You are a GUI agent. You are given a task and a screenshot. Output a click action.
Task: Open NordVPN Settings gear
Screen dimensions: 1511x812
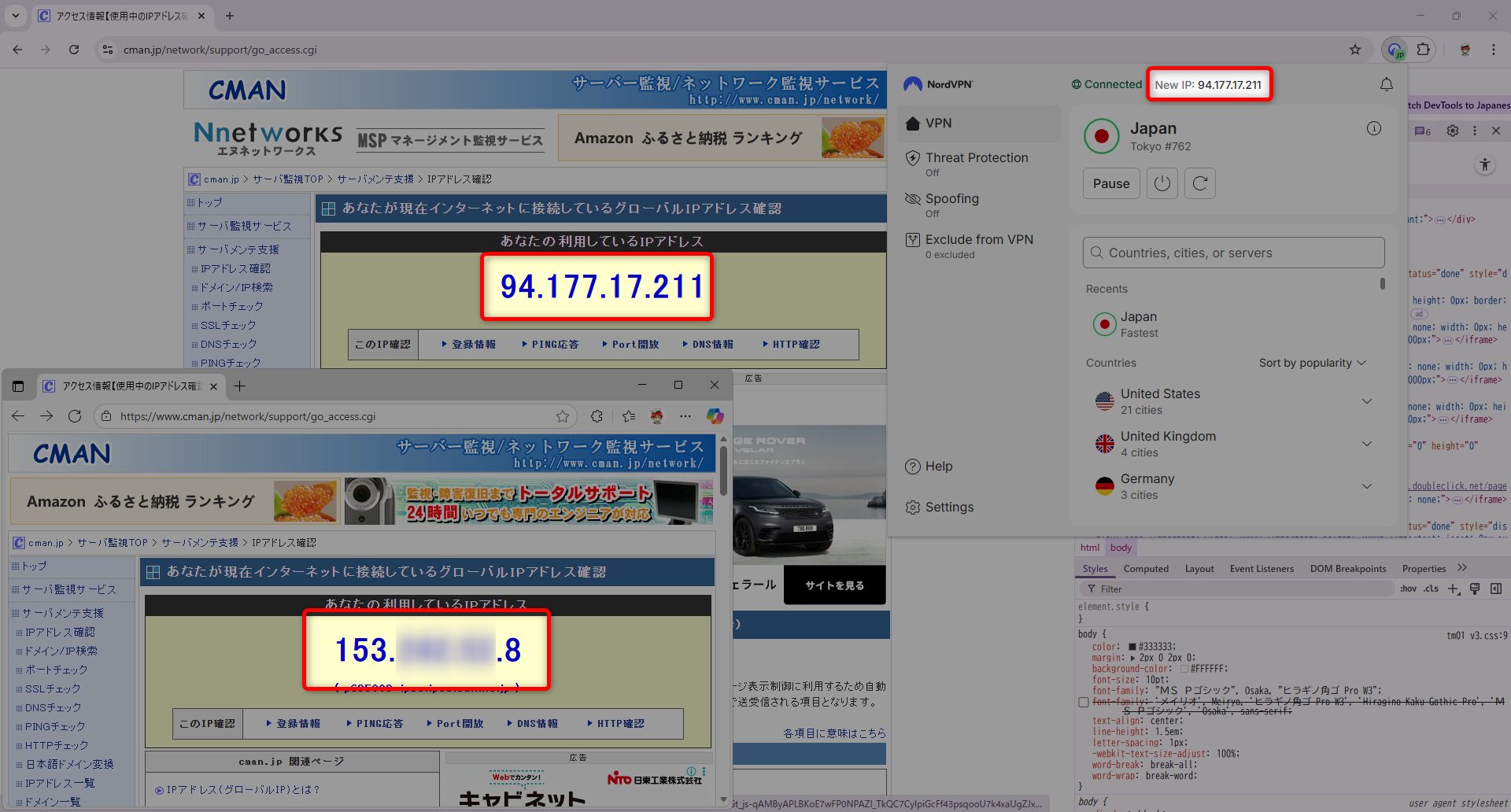click(913, 507)
